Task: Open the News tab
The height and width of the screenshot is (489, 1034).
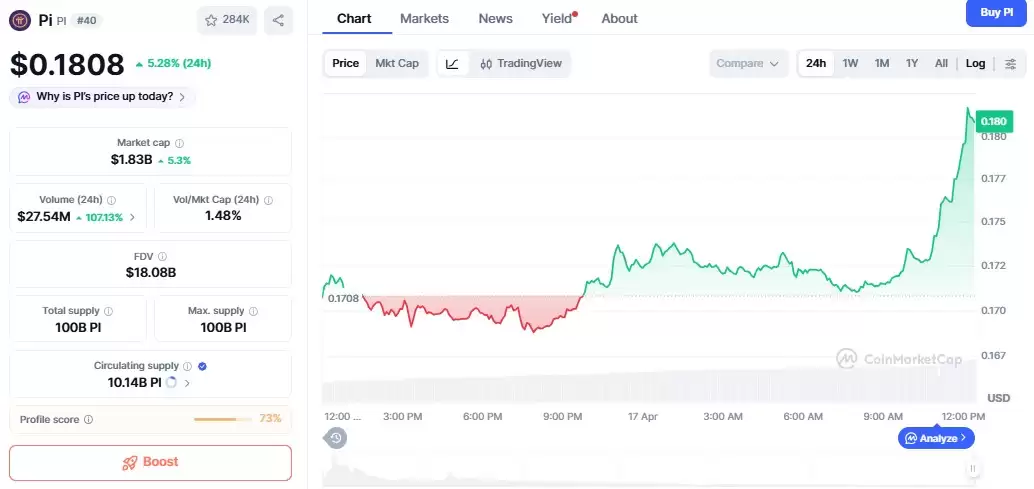Action: tap(495, 18)
